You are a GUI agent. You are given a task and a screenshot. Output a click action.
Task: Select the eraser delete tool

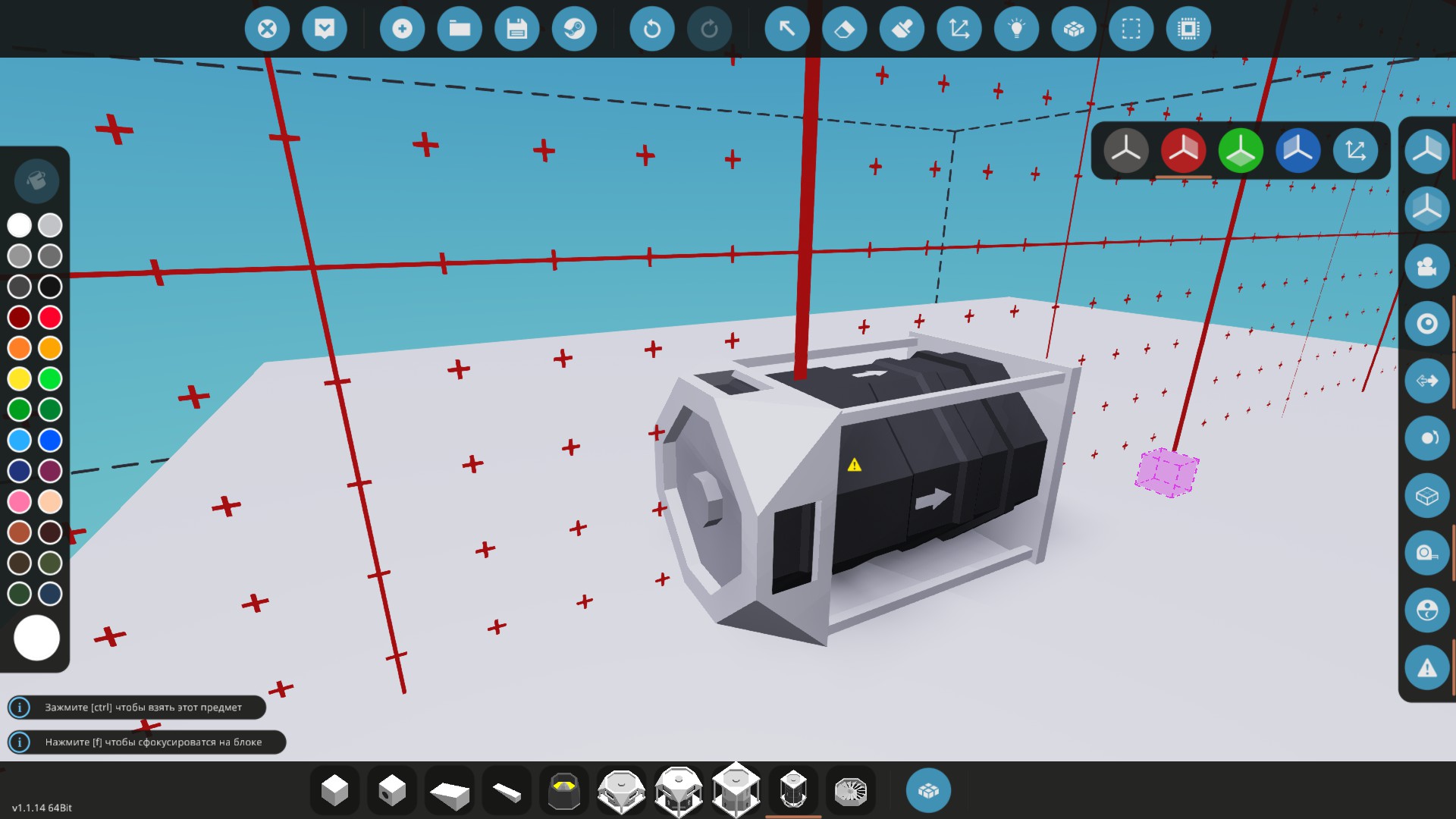845,29
